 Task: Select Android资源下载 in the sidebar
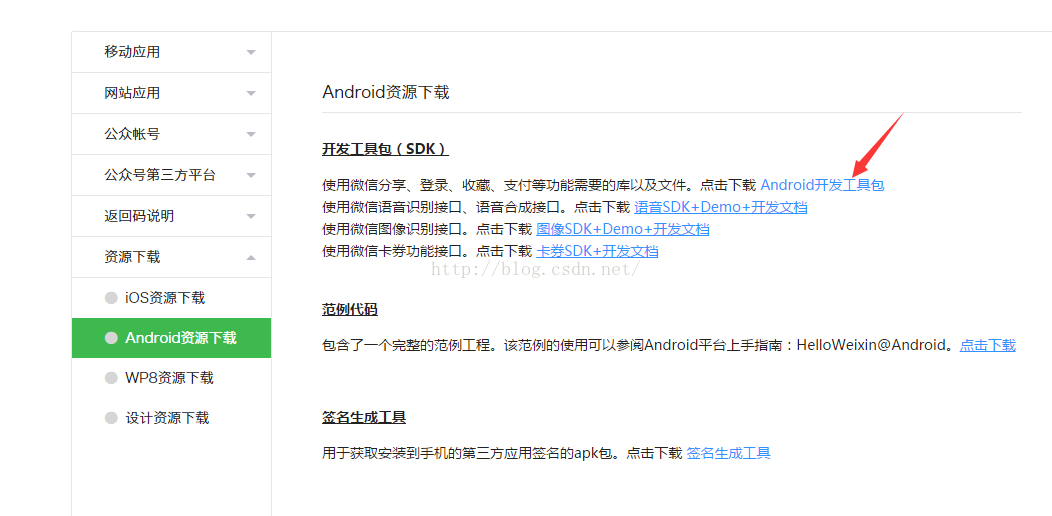click(x=172, y=338)
